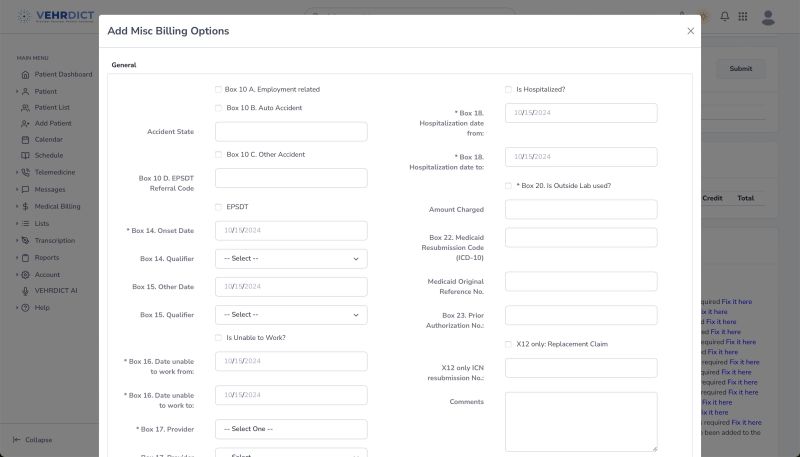Viewport: 800px width, 457px height.
Task: Enable the Is Hospitalized? checkbox
Action: pos(508,89)
